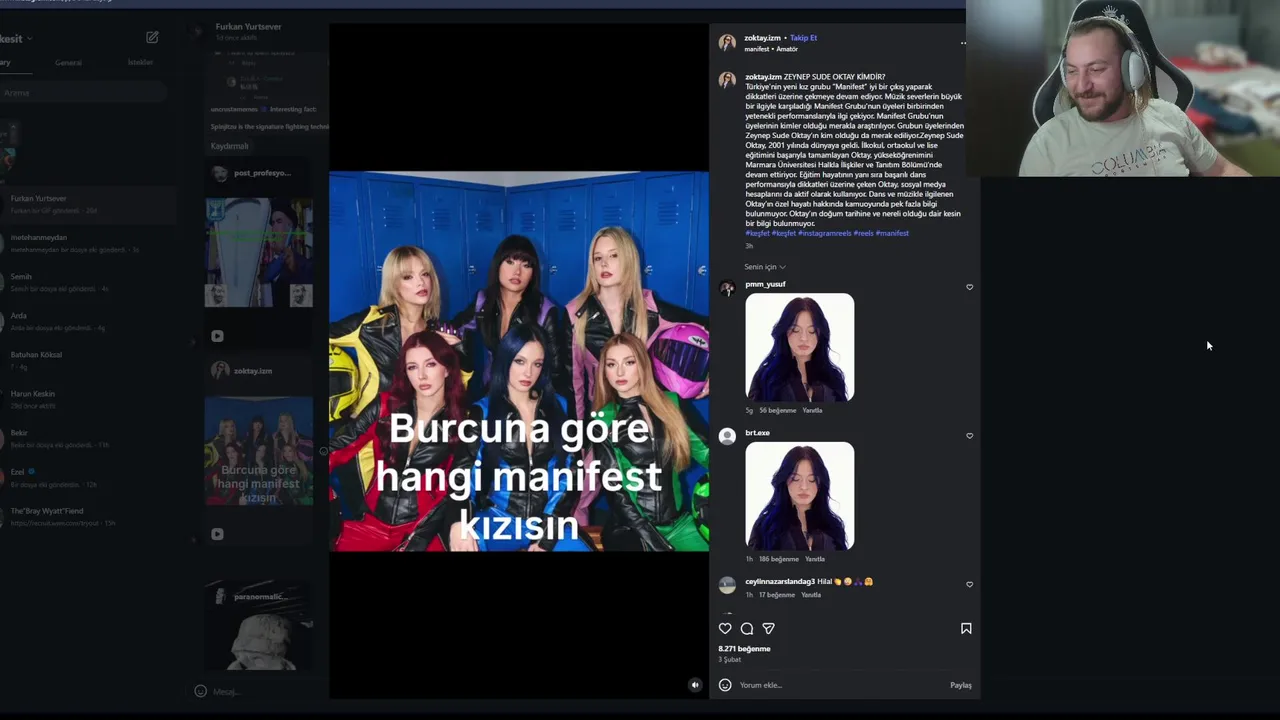The width and height of the screenshot is (1280, 720).
Task: Open ceylinnazarslandag3's profile picture
Action: pyautogui.click(x=727, y=585)
